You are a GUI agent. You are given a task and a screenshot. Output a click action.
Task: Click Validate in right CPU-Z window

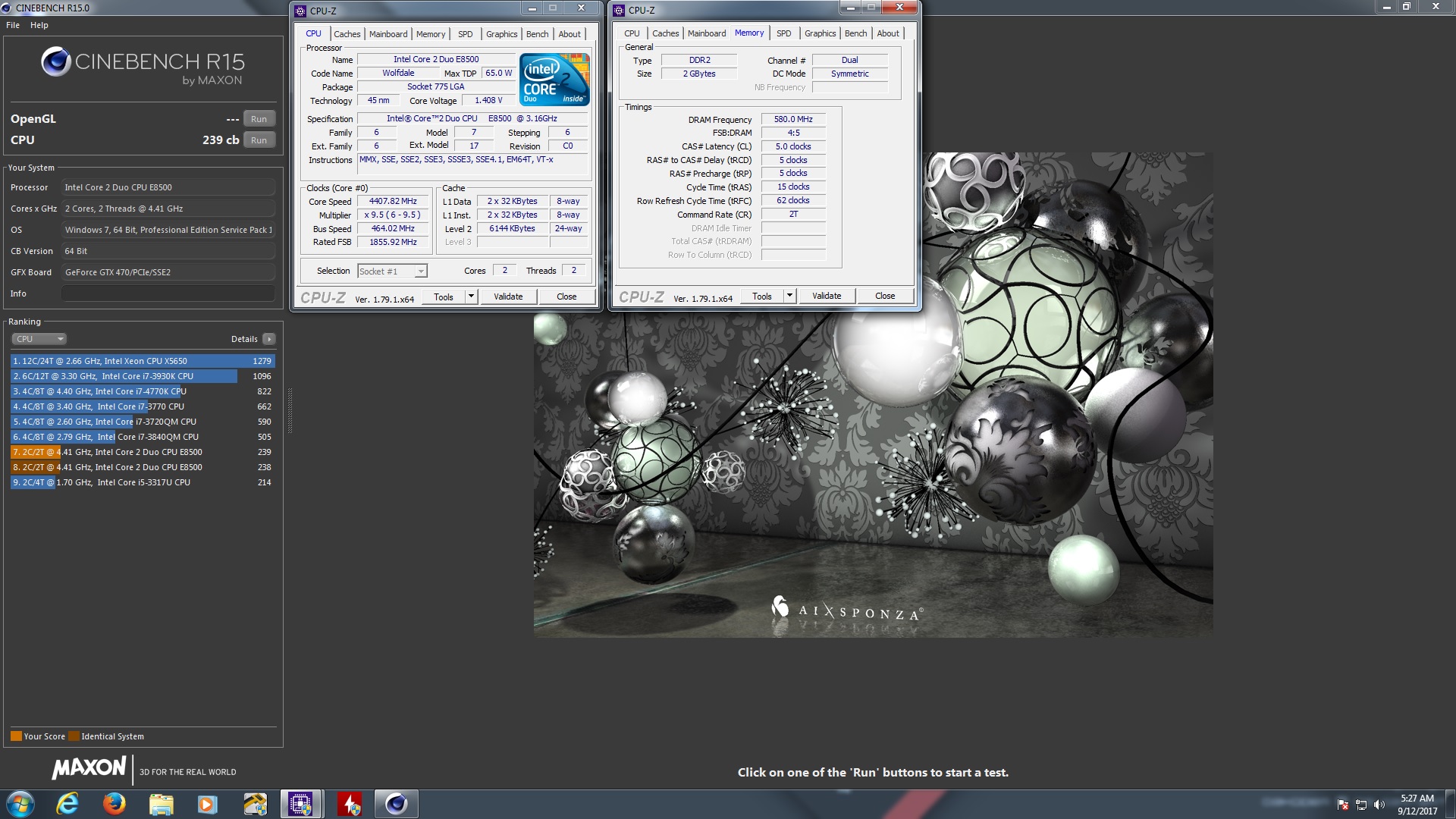tap(827, 296)
